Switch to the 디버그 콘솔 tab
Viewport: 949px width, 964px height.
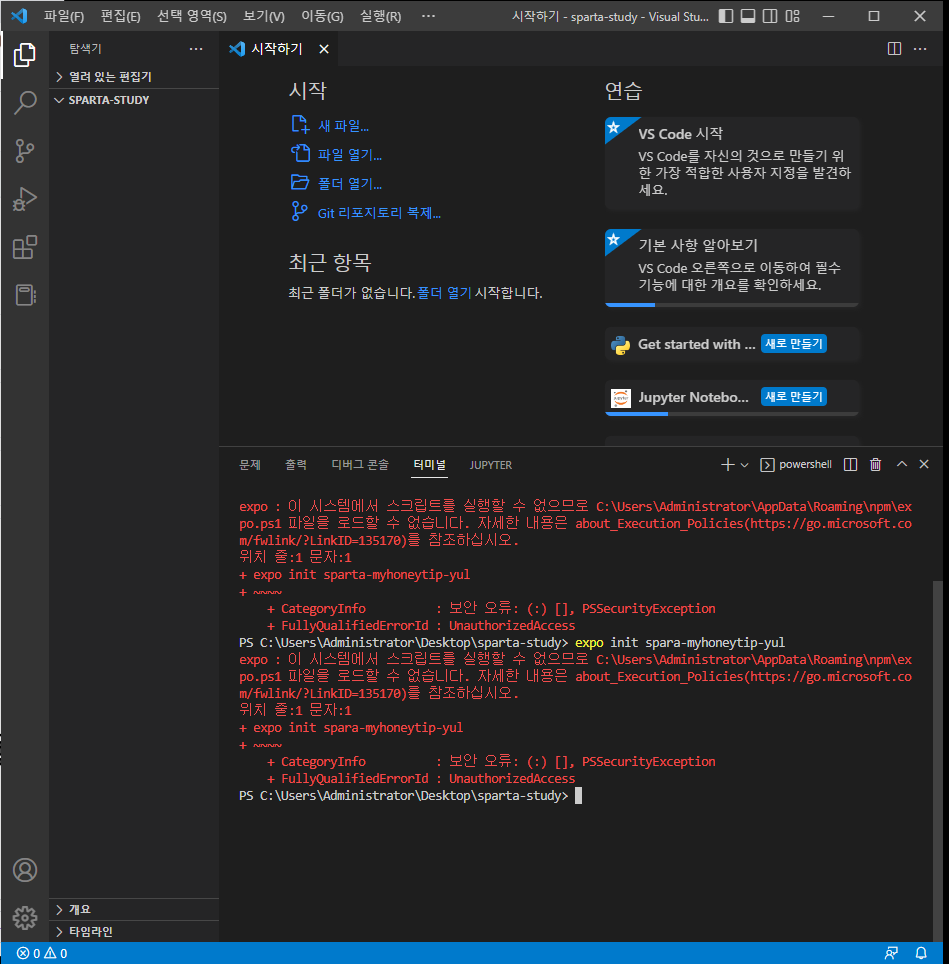click(360, 465)
